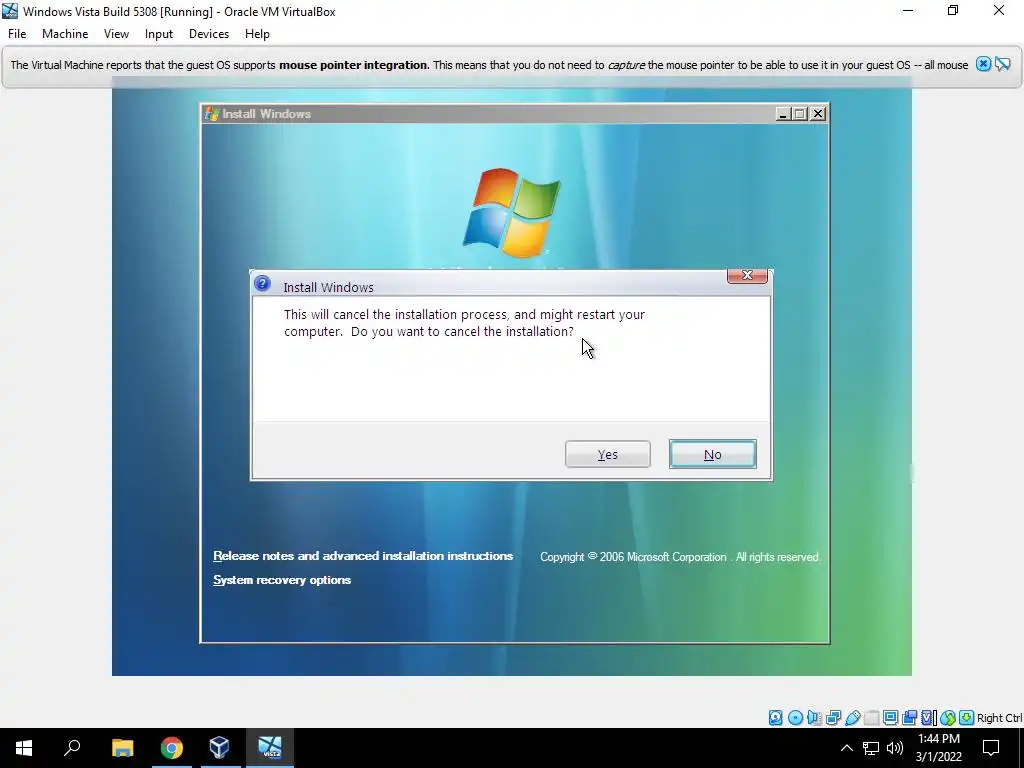Screen dimensions: 1024x768
Task: Click No to continue installation
Action: (712, 455)
